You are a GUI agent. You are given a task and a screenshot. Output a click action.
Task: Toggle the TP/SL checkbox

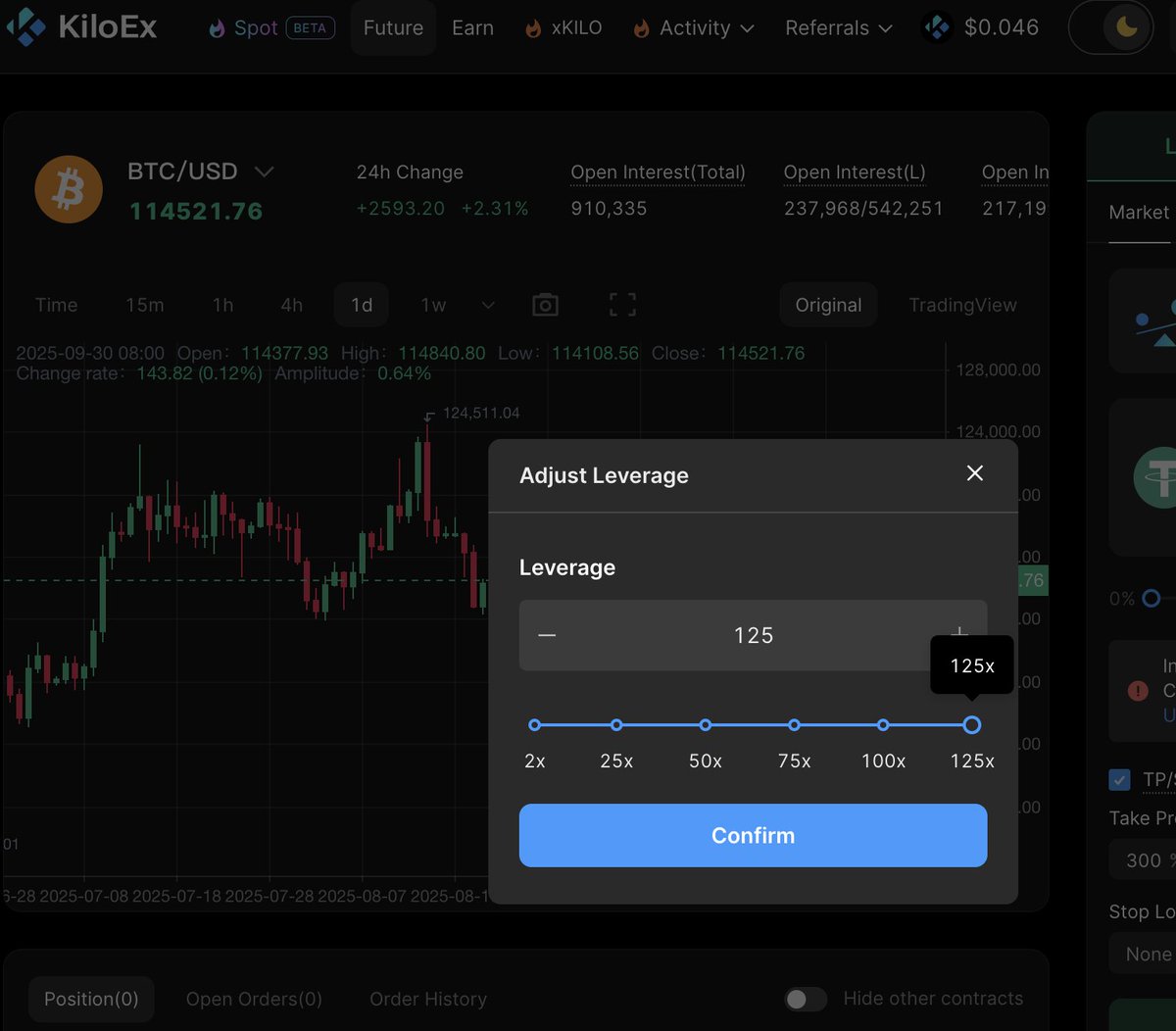tap(1119, 780)
